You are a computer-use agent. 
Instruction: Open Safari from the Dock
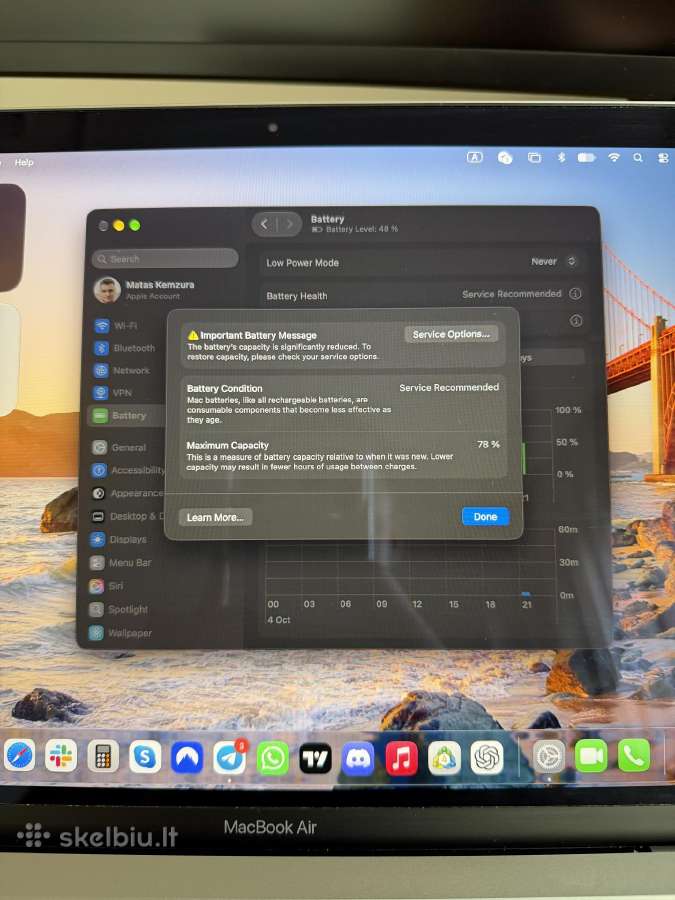(20, 757)
